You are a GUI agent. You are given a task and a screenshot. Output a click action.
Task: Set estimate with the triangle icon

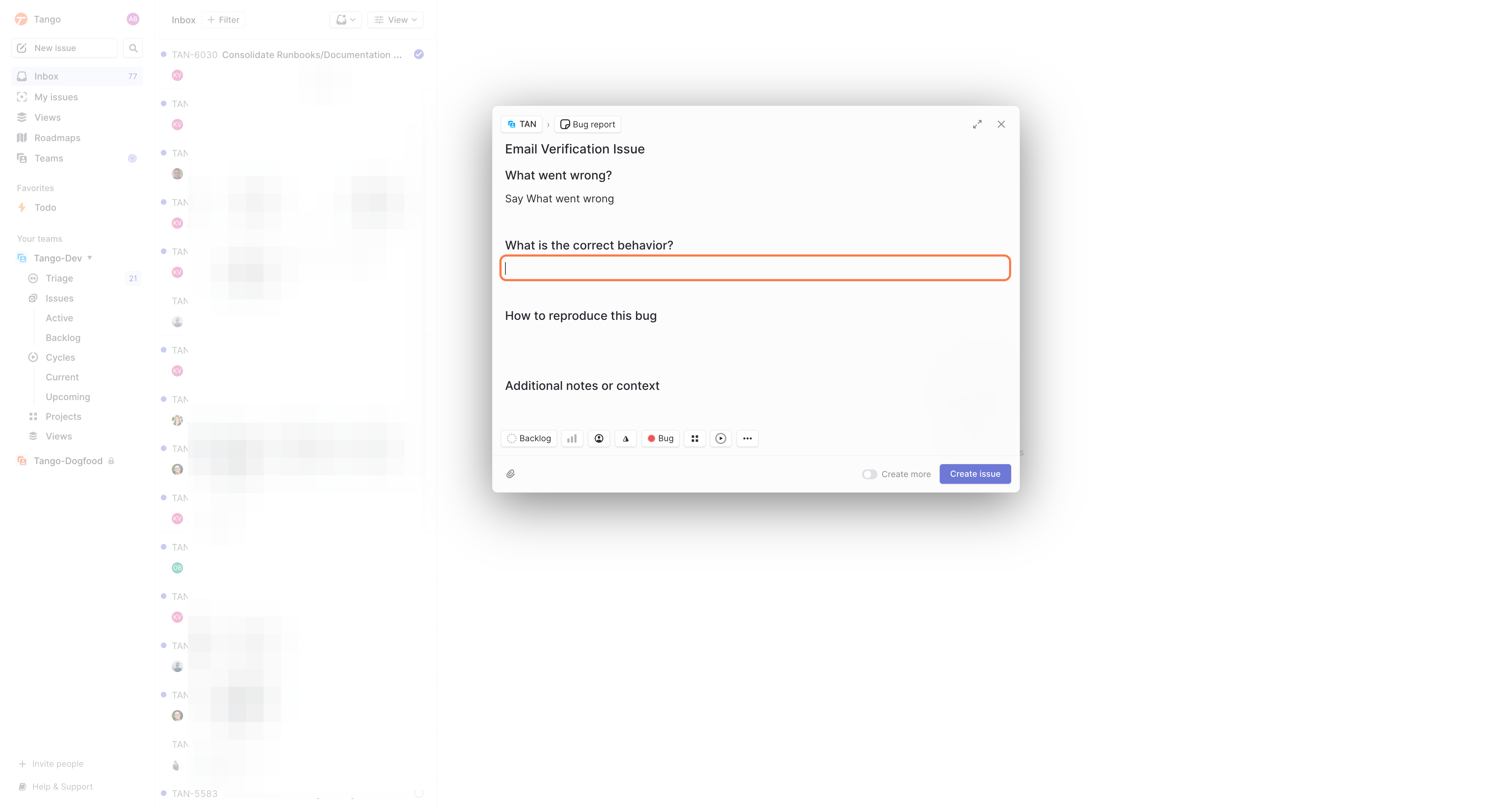626,438
